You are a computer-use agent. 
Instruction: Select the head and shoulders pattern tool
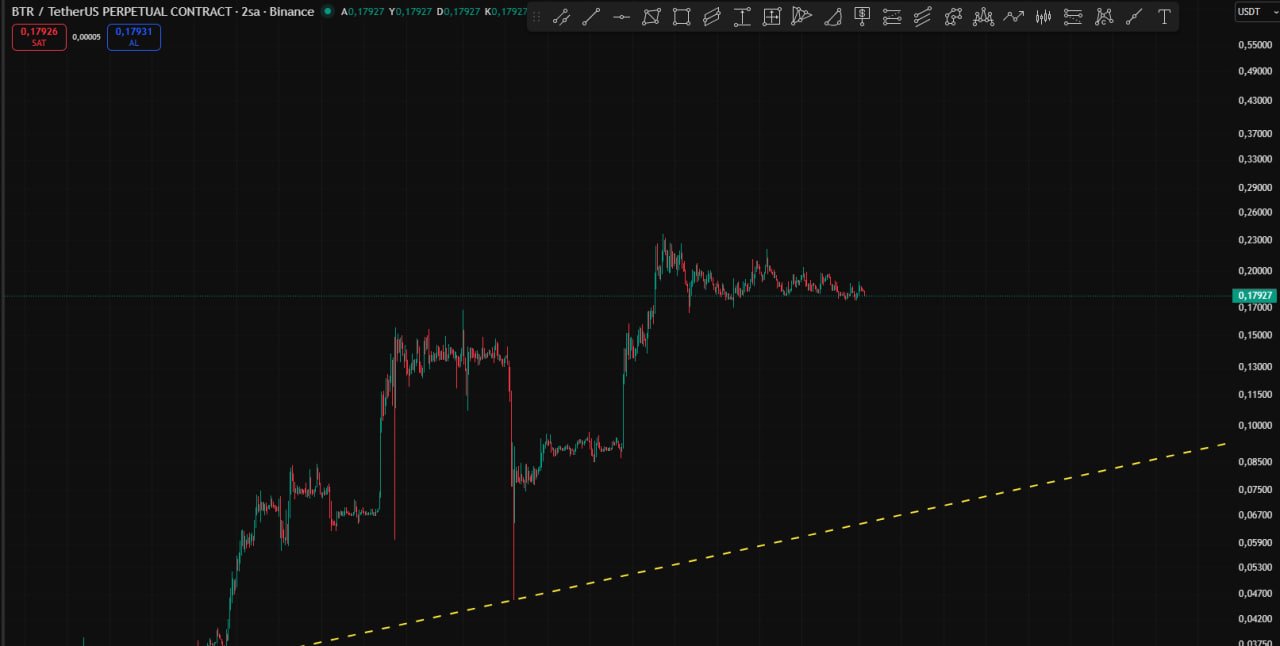(983, 17)
